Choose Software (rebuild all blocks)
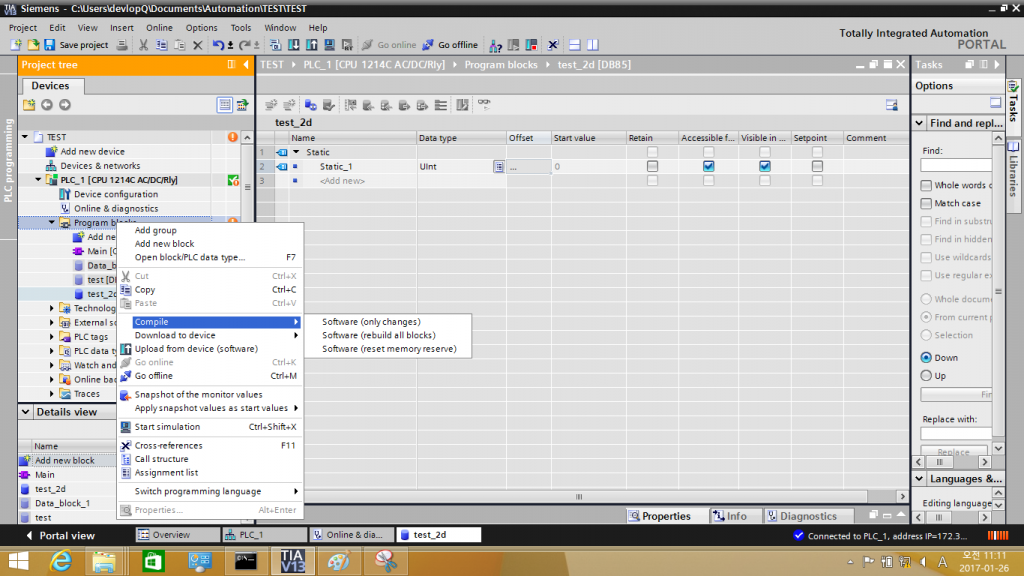 [x=379, y=336]
